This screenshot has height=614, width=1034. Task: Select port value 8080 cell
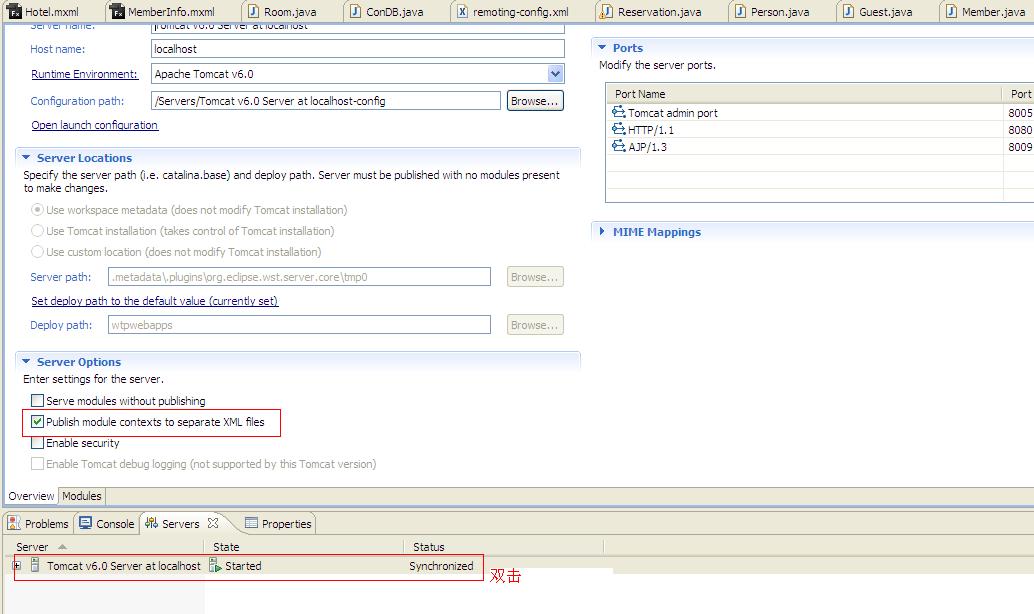(1019, 130)
